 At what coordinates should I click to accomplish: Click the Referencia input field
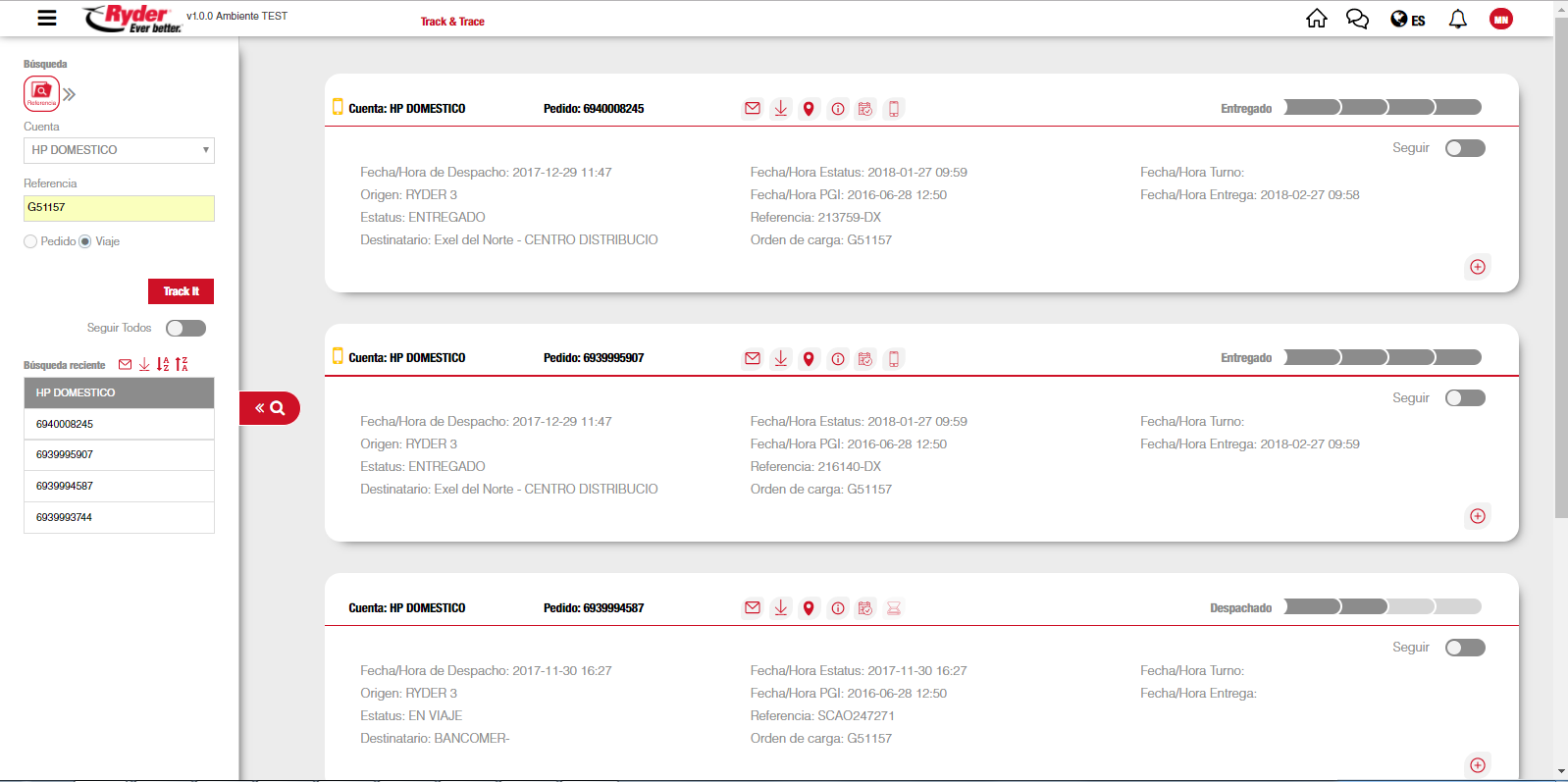[119, 208]
